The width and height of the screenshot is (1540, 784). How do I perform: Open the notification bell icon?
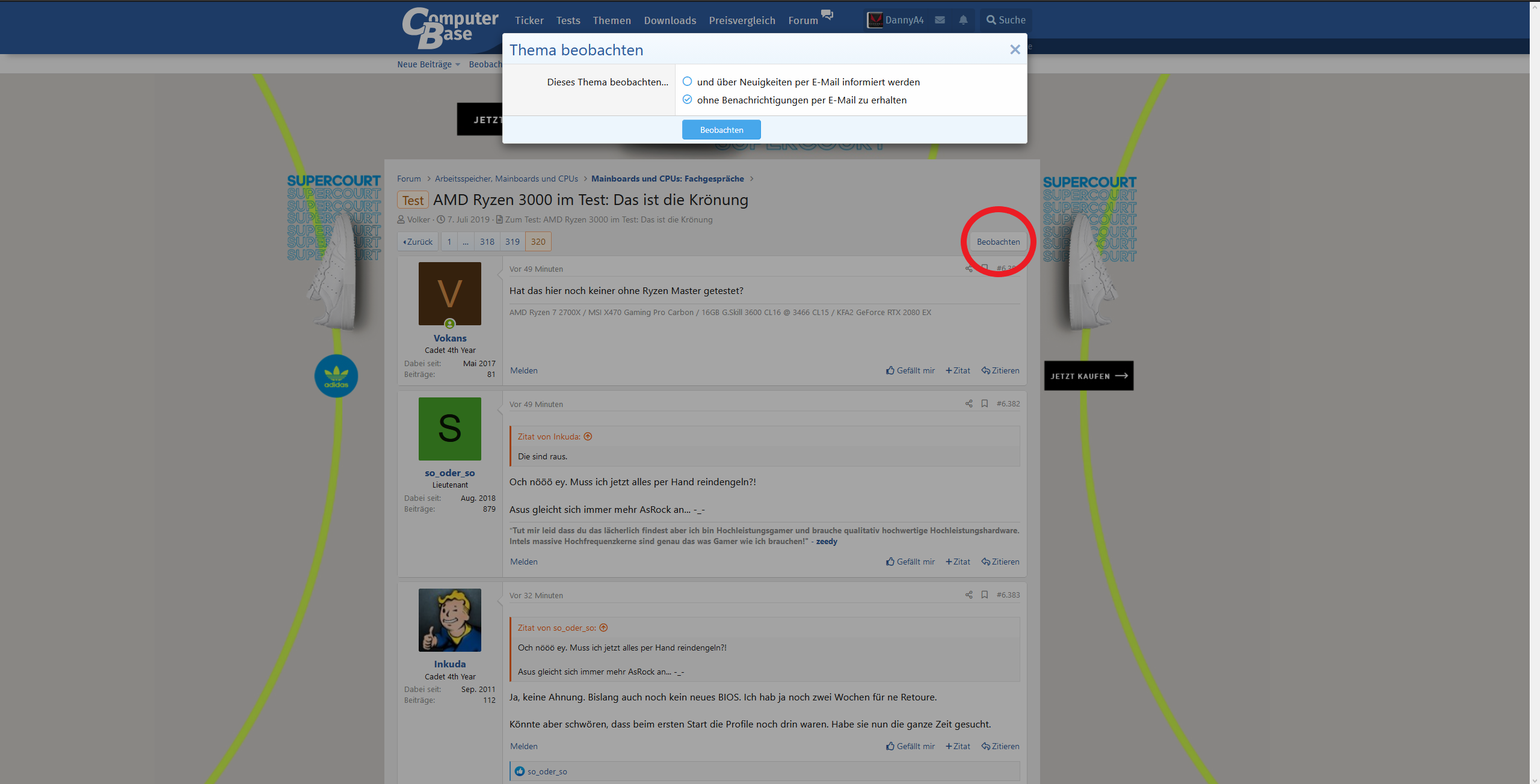pyautogui.click(x=963, y=20)
